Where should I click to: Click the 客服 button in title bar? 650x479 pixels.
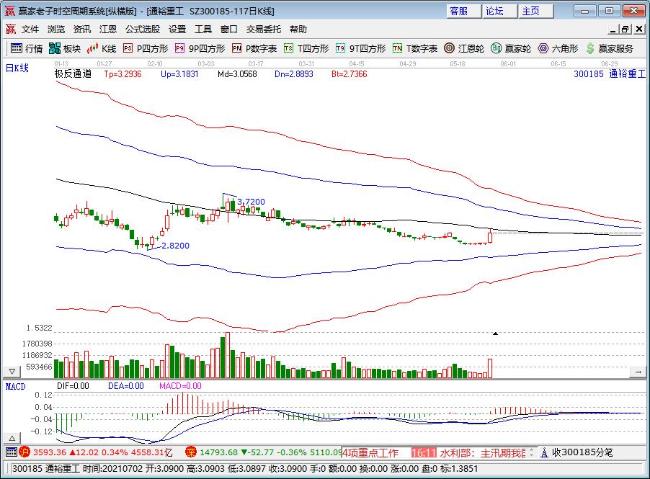click(463, 11)
